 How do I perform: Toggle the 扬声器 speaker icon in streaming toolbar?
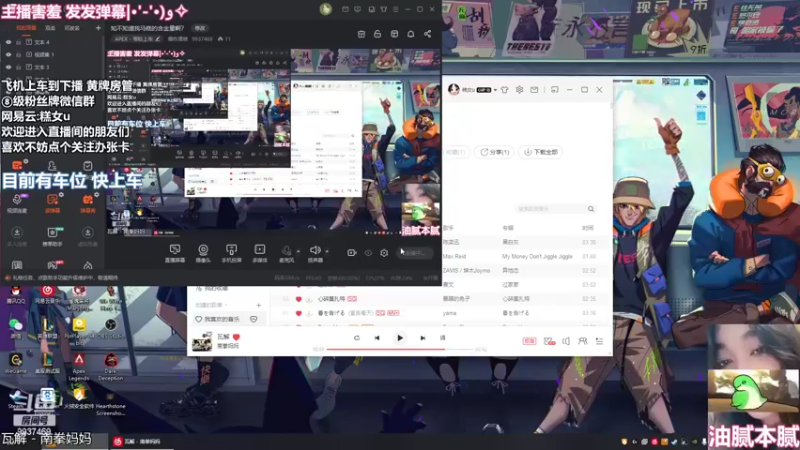tap(315, 250)
